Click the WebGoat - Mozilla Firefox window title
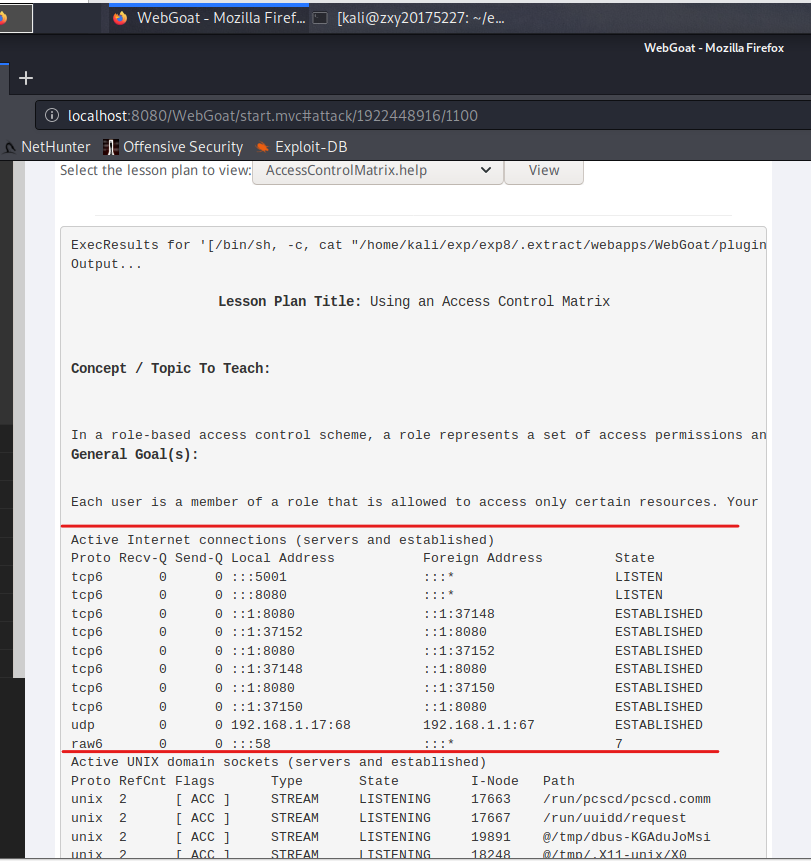The width and height of the screenshot is (811, 861). click(x=714, y=48)
